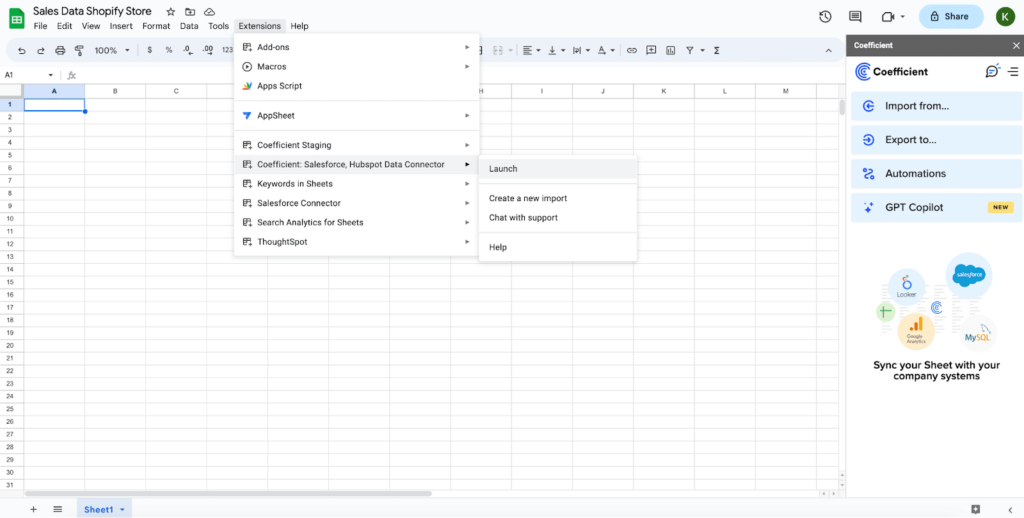Insert a chart from toolbar
This screenshot has height=518, width=1024.
click(x=671, y=50)
